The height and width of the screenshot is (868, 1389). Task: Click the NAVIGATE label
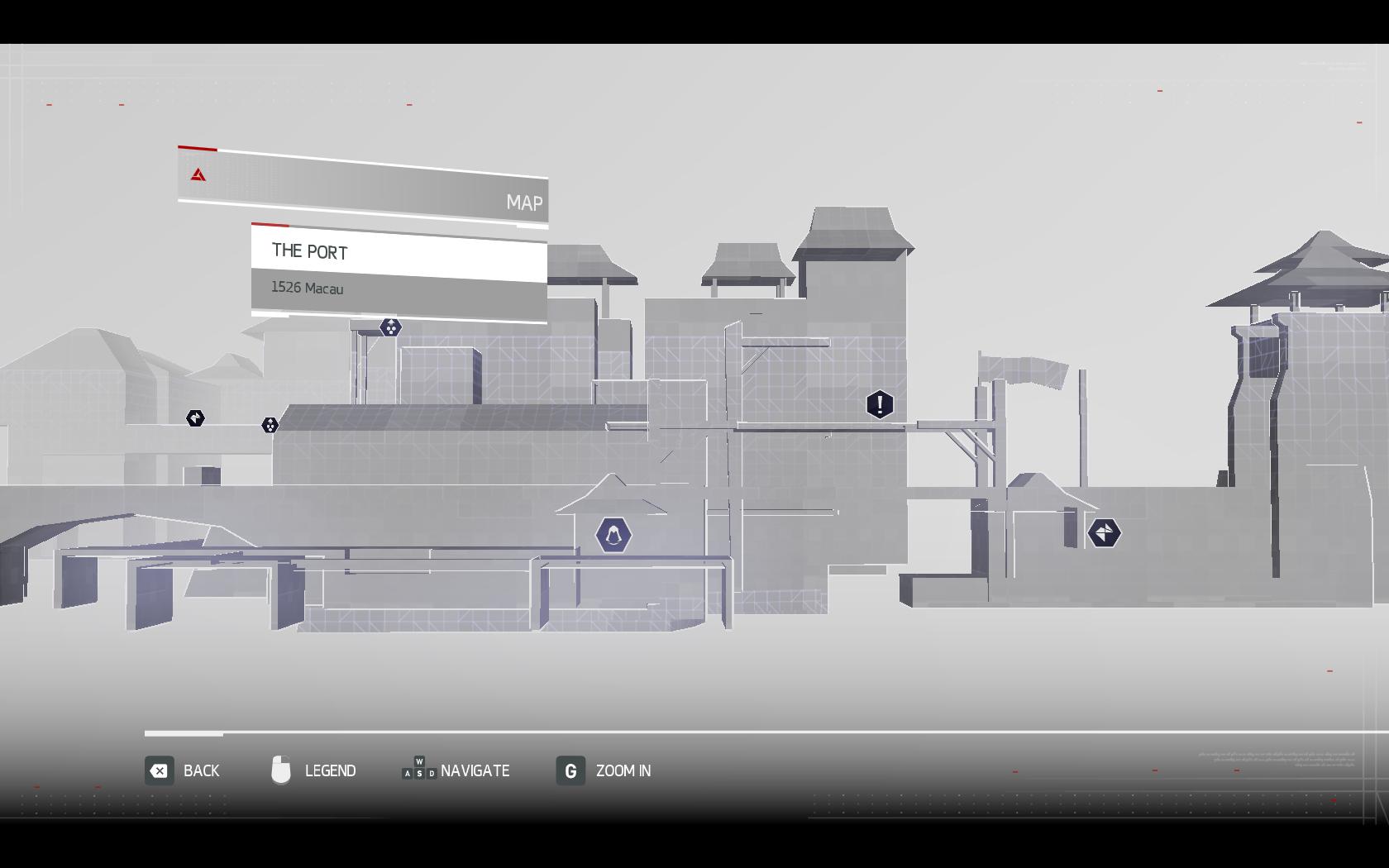[x=475, y=770]
